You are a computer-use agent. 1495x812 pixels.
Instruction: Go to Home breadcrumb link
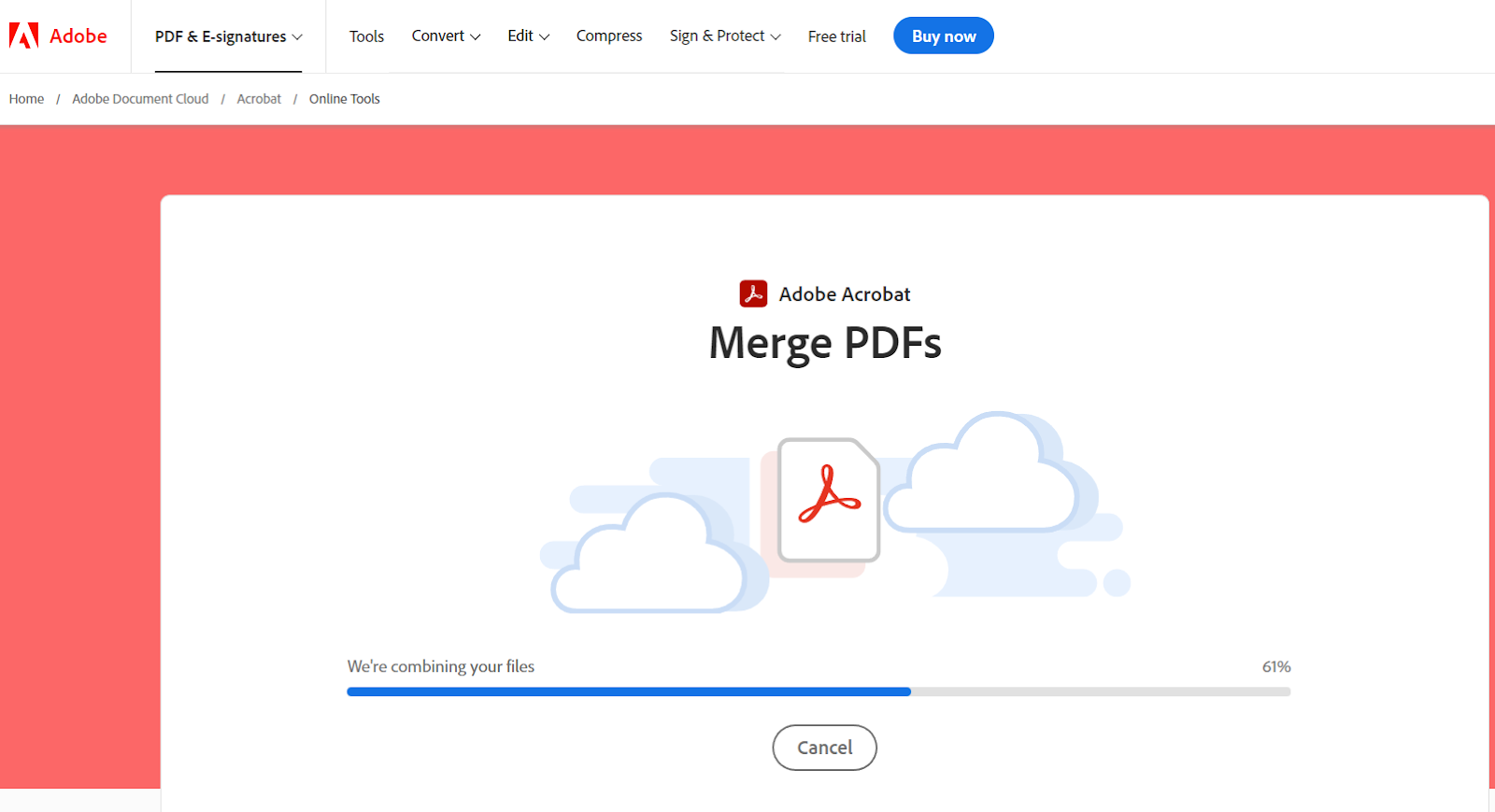[26, 99]
